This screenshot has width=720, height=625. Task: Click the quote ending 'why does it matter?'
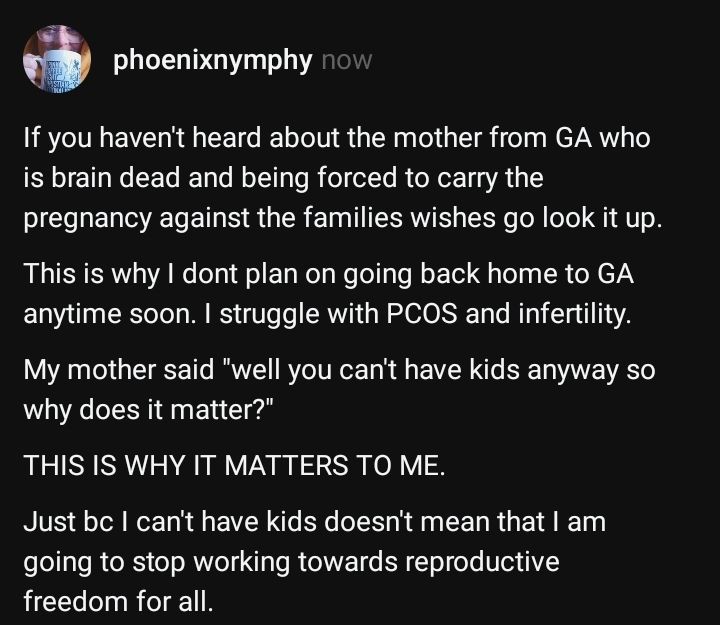pos(149,410)
